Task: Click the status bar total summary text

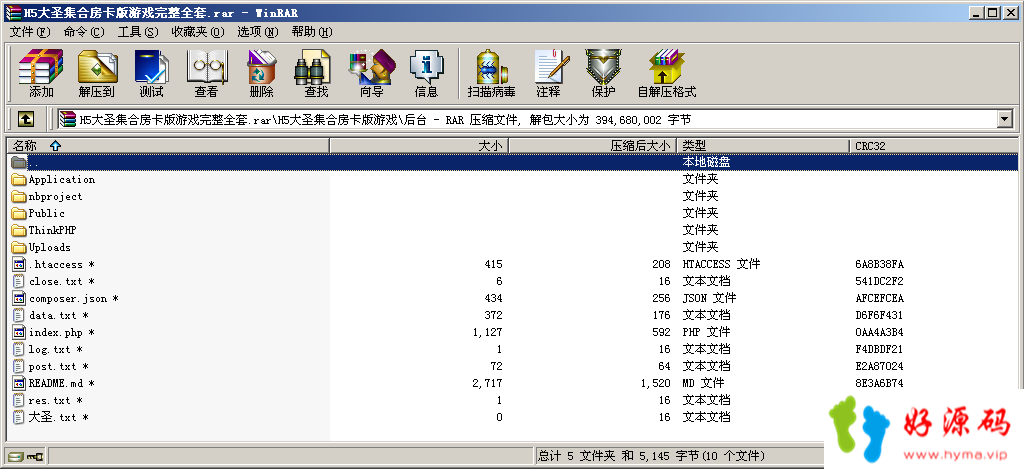Action: 650,455
